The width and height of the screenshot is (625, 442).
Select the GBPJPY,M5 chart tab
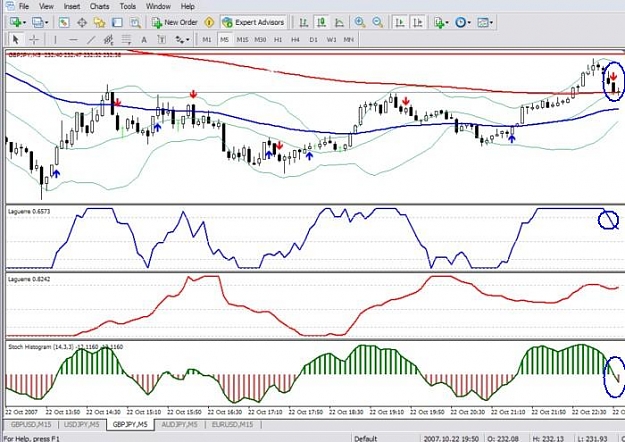click(x=130, y=424)
